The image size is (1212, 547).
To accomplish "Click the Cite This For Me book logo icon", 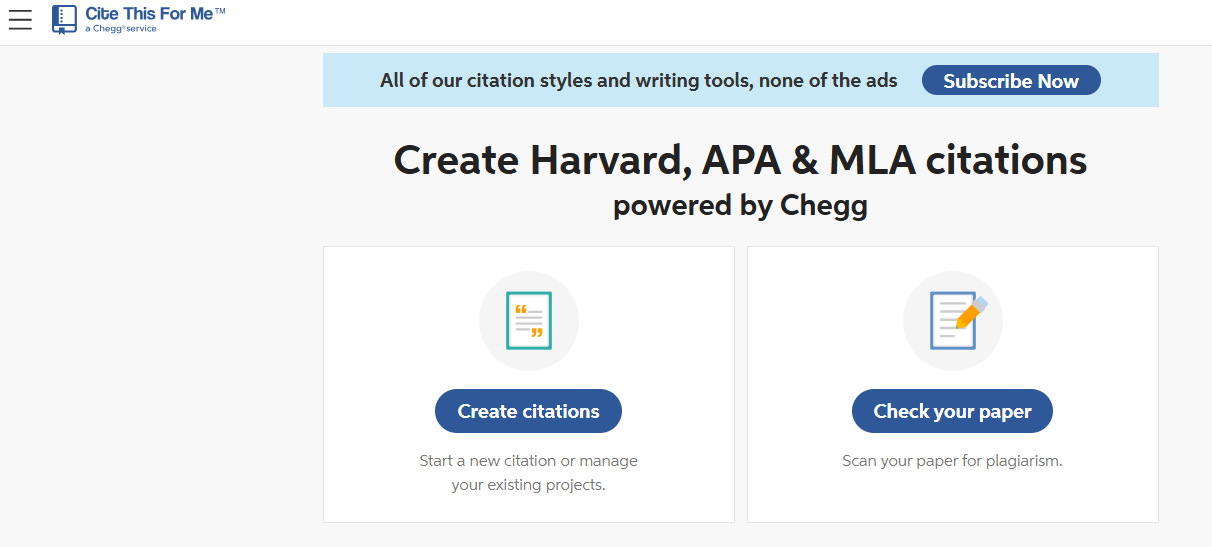I will point(64,19).
